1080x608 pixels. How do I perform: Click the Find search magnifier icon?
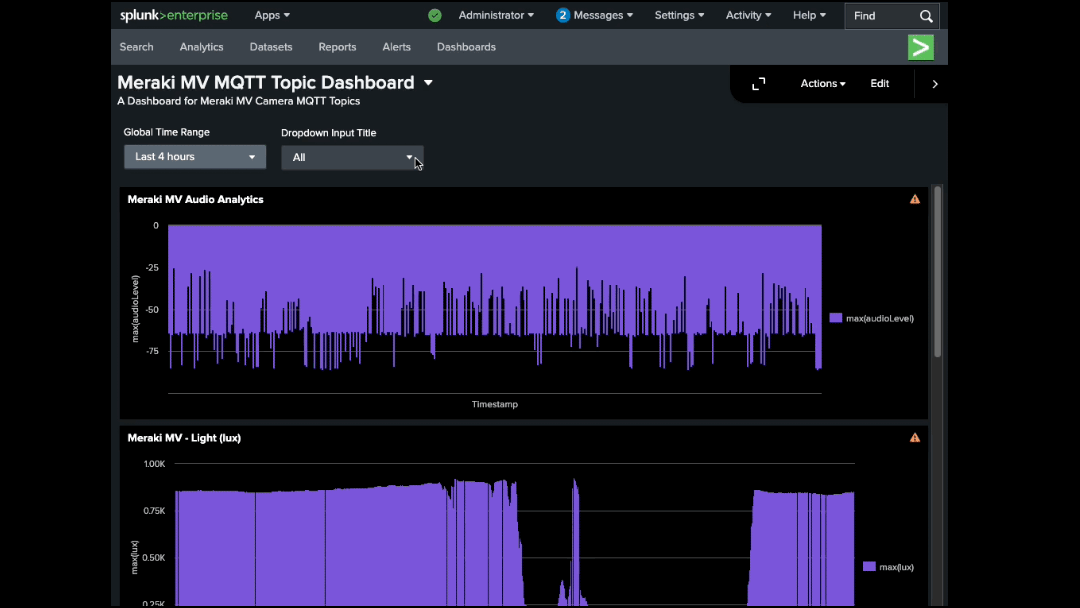[926, 16]
